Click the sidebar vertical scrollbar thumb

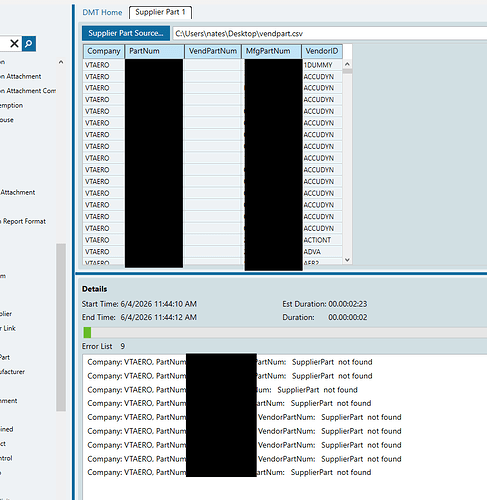pyautogui.click(x=61, y=327)
